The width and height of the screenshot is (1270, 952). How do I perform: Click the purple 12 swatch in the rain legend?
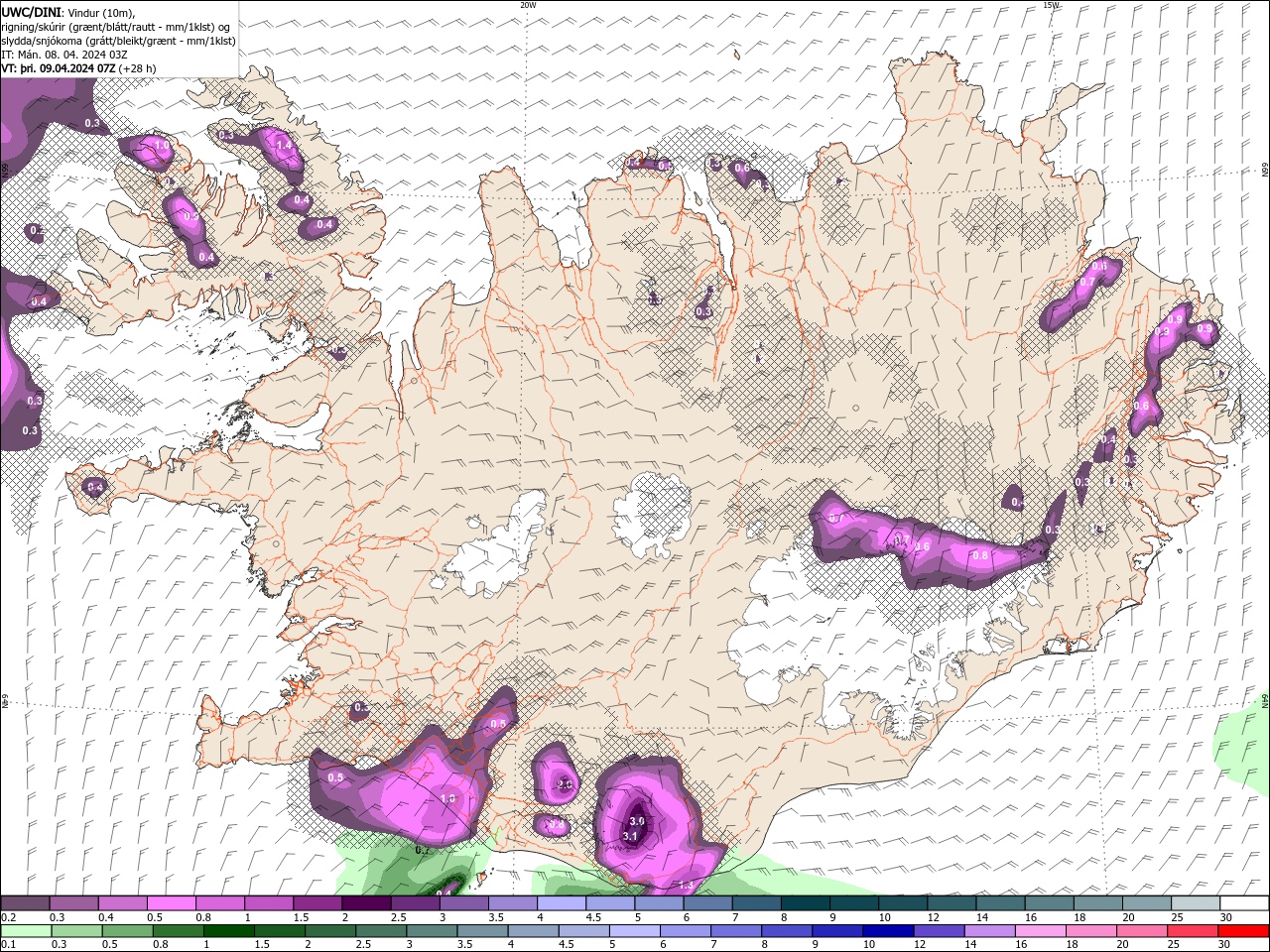pos(939,931)
